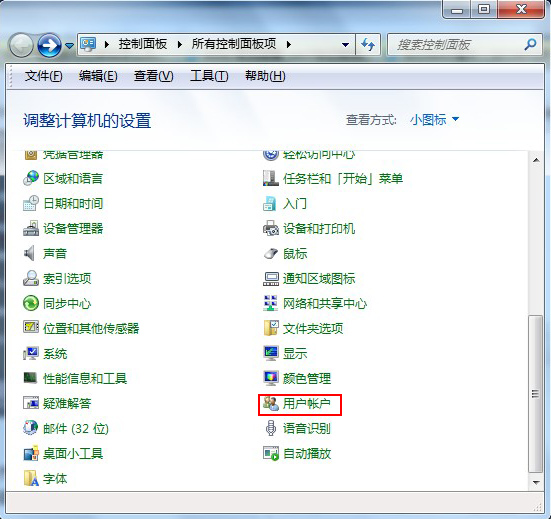This screenshot has width=551, height=519.
Task: Open the 鼠标 mouse icon
Action: pyautogui.click(x=271, y=253)
